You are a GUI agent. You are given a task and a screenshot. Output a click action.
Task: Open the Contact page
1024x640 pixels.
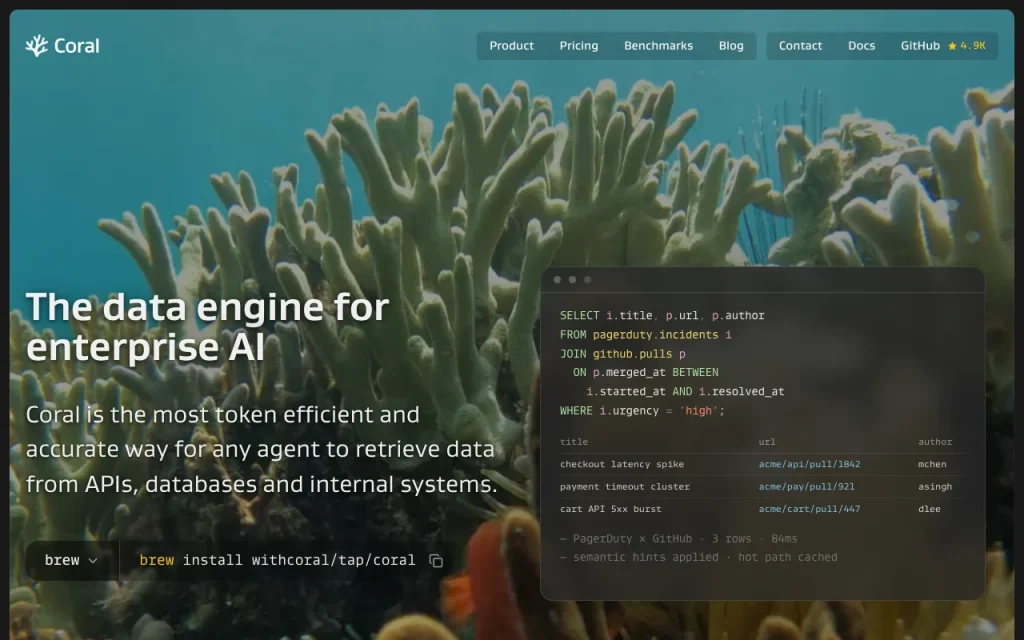point(800,46)
